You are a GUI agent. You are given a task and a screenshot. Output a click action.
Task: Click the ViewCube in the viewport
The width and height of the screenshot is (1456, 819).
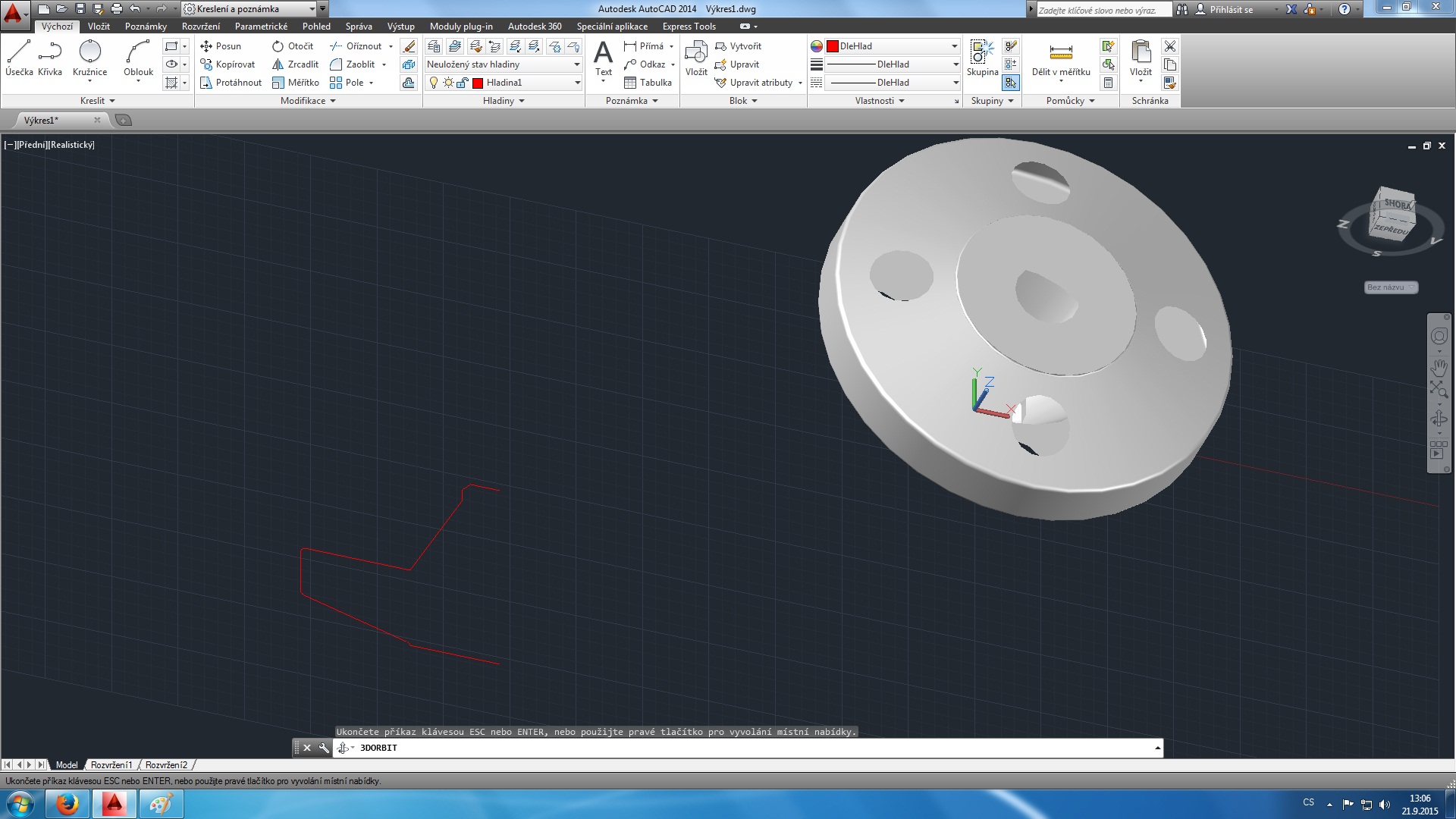pyautogui.click(x=1392, y=216)
